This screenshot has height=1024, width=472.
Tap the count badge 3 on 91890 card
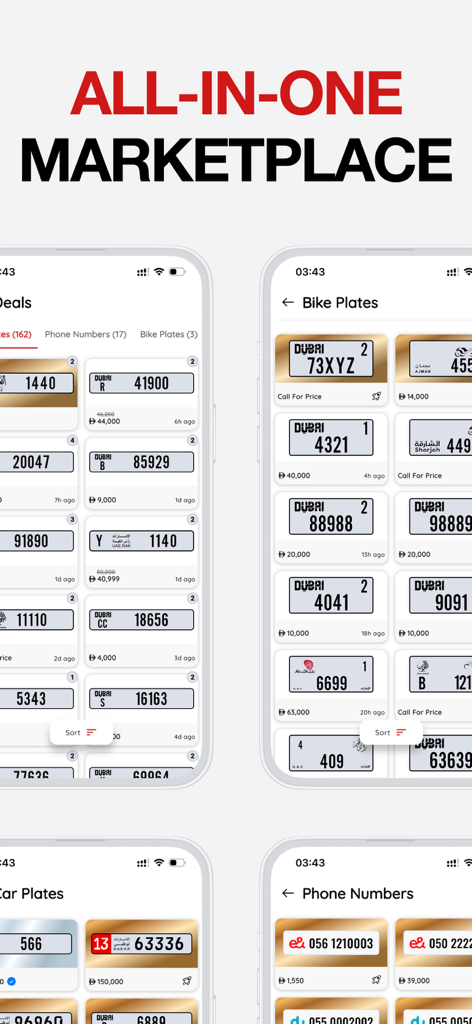tap(72, 519)
